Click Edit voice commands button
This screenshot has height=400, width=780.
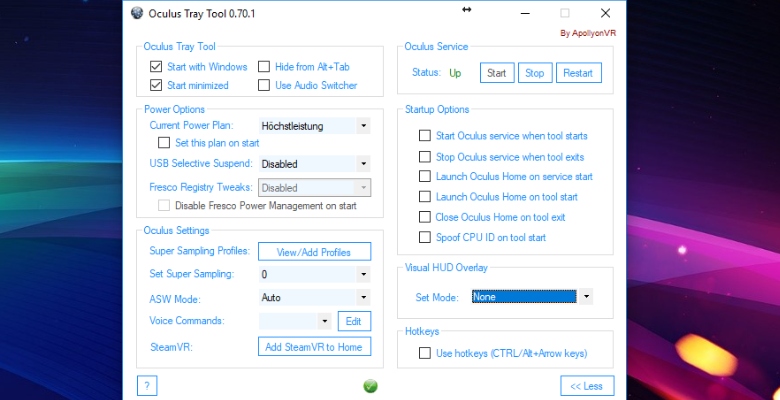click(x=354, y=321)
